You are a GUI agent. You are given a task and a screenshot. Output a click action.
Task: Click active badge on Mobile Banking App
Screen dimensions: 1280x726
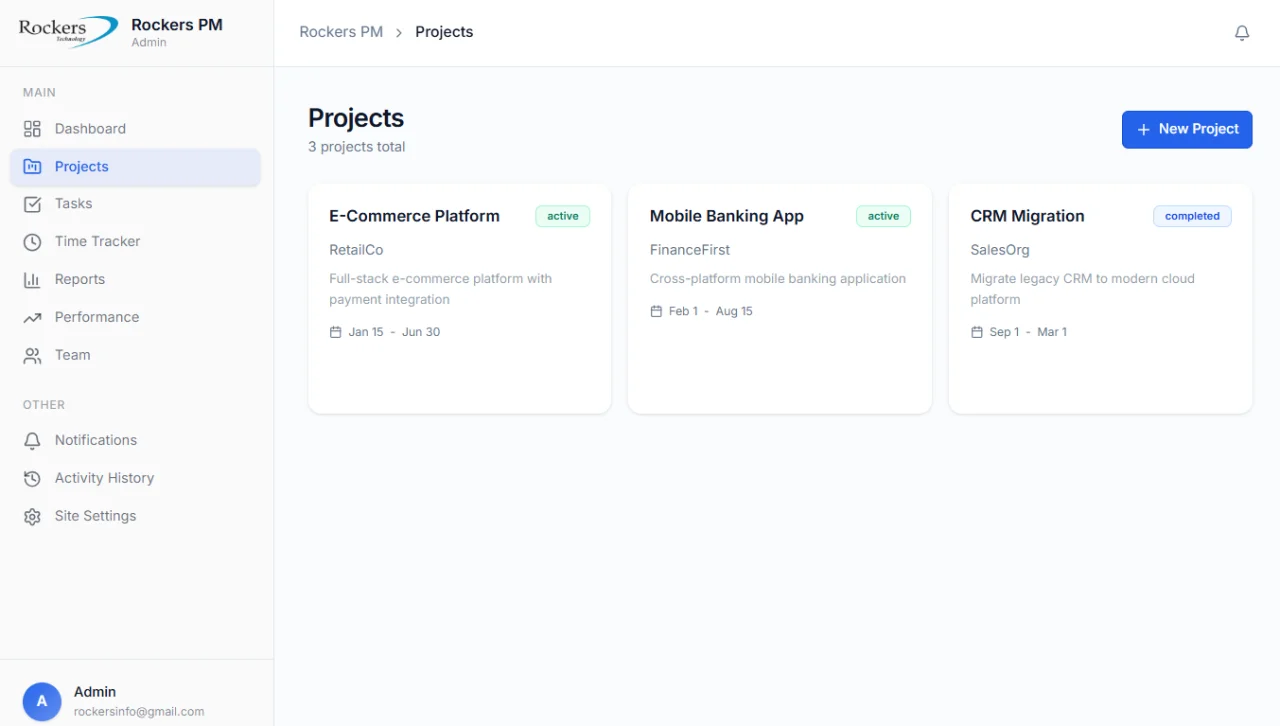pos(884,216)
